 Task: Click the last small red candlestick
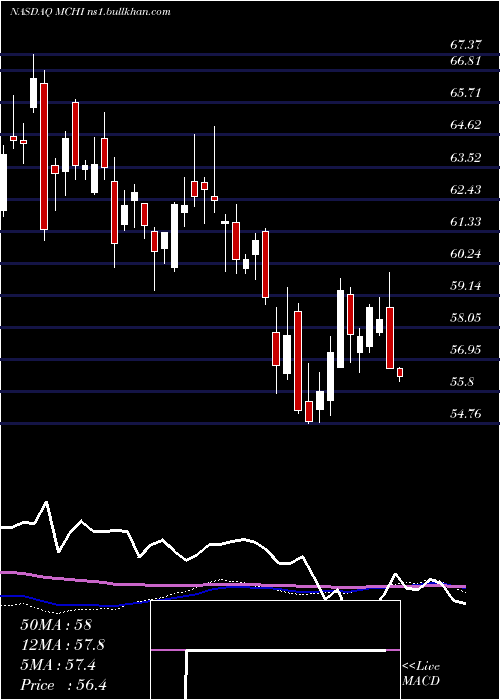click(400, 372)
